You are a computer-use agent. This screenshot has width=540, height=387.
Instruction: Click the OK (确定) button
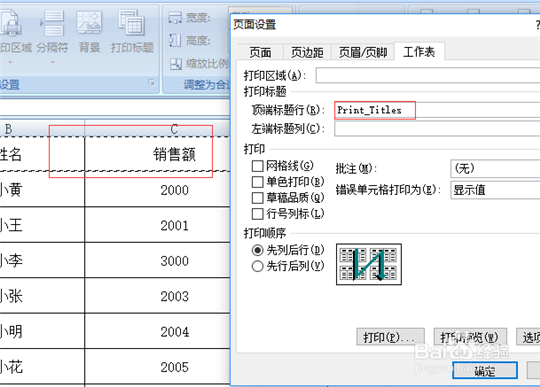point(485,371)
